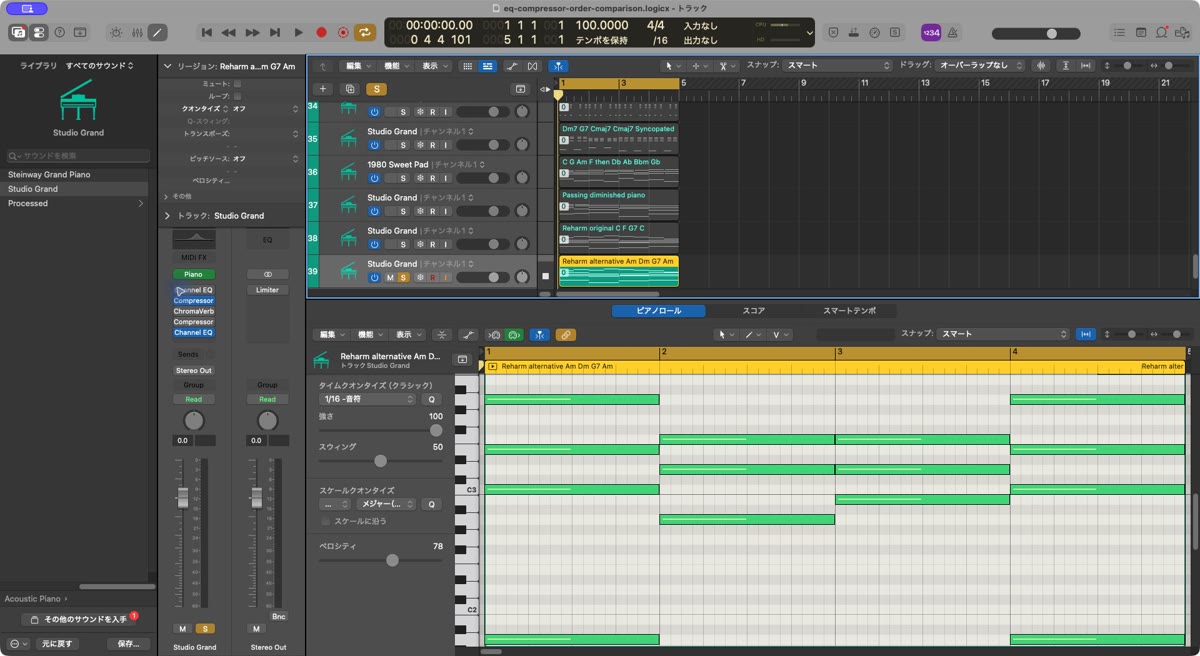Click the 保存... button in library
The width and height of the screenshot is (1200, 656).
[x=128, y=644]
